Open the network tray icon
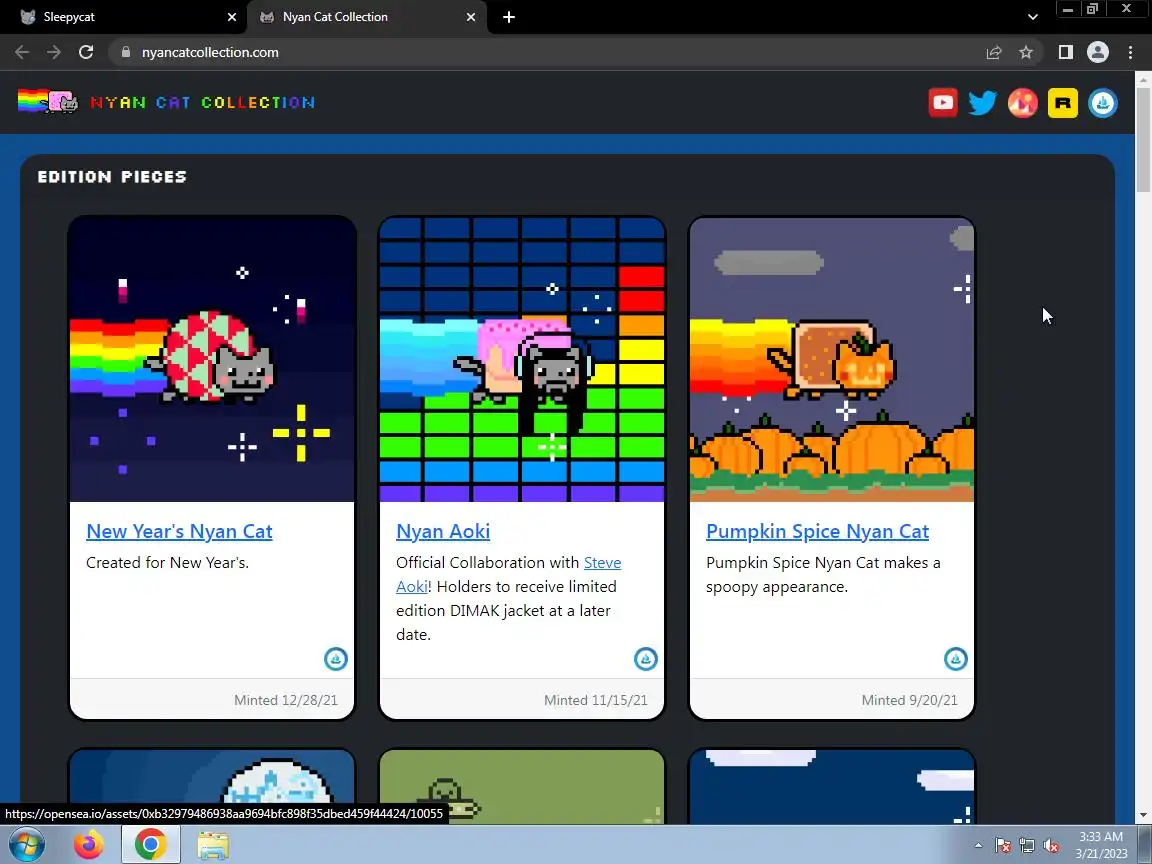This screenshot has height=864, width=1152. pyautogui.click(x=1027, y=846)
